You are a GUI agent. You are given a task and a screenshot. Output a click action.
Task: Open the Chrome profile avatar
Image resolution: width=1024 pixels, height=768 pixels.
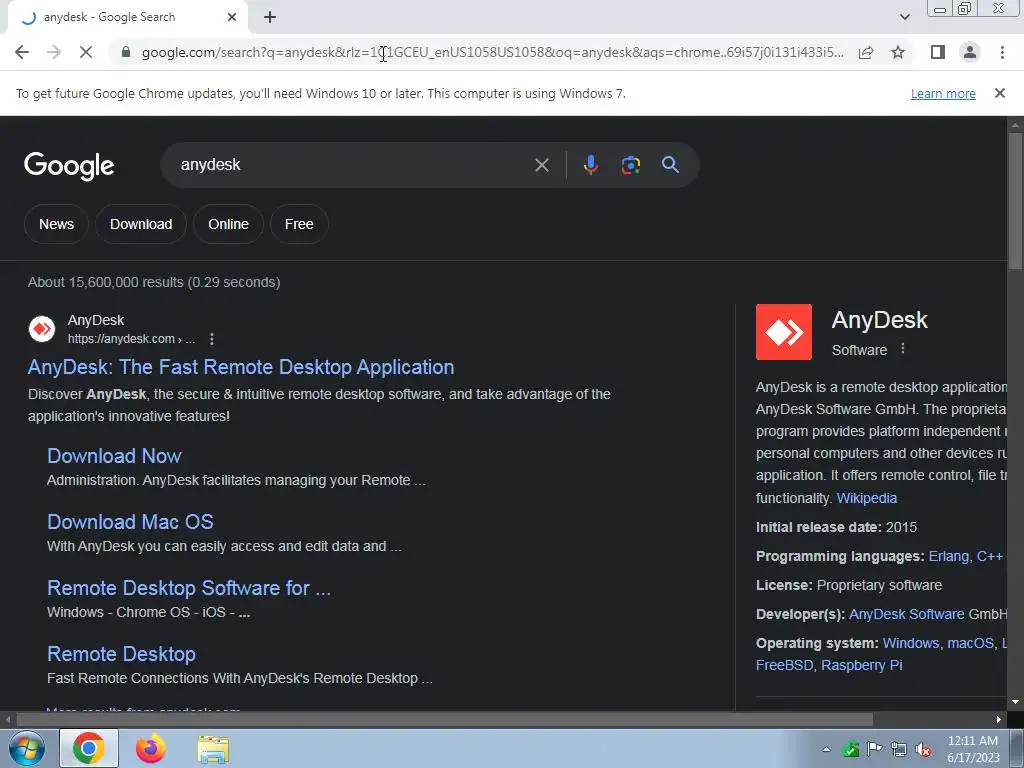tap(970, 52)
